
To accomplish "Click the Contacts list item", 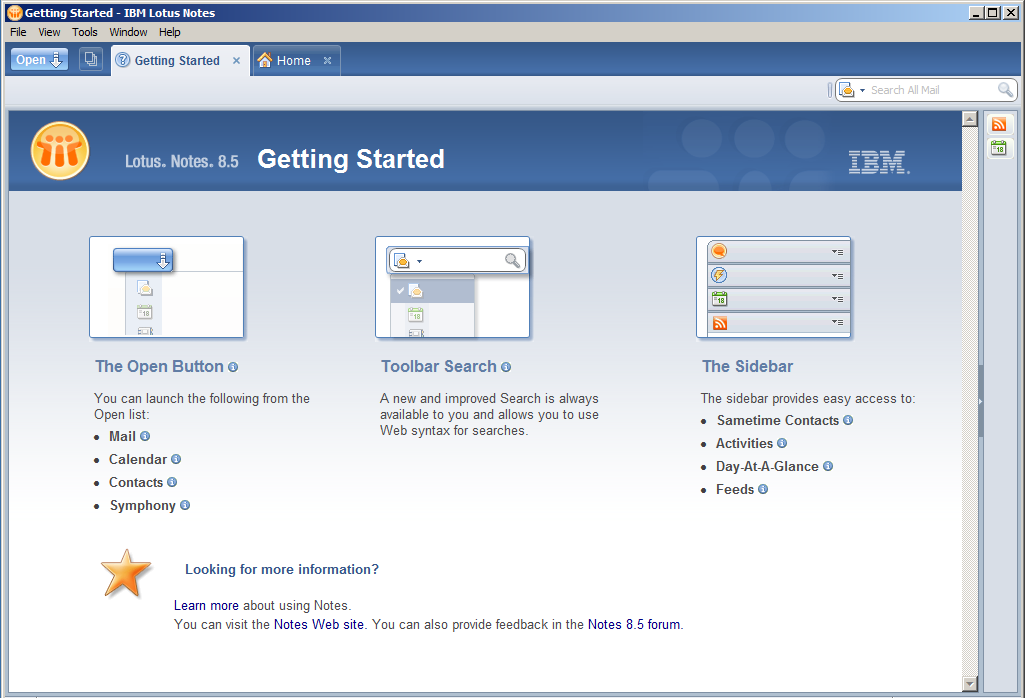I will click(x=136, y=482).
